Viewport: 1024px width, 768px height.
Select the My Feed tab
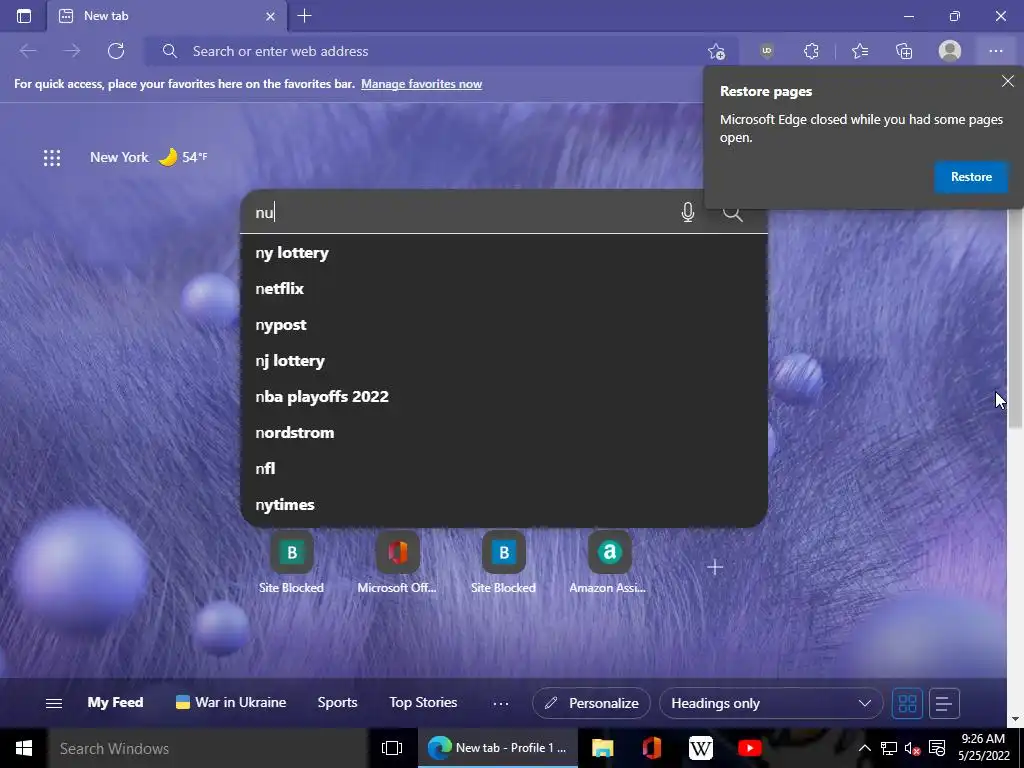coord(115,703)
